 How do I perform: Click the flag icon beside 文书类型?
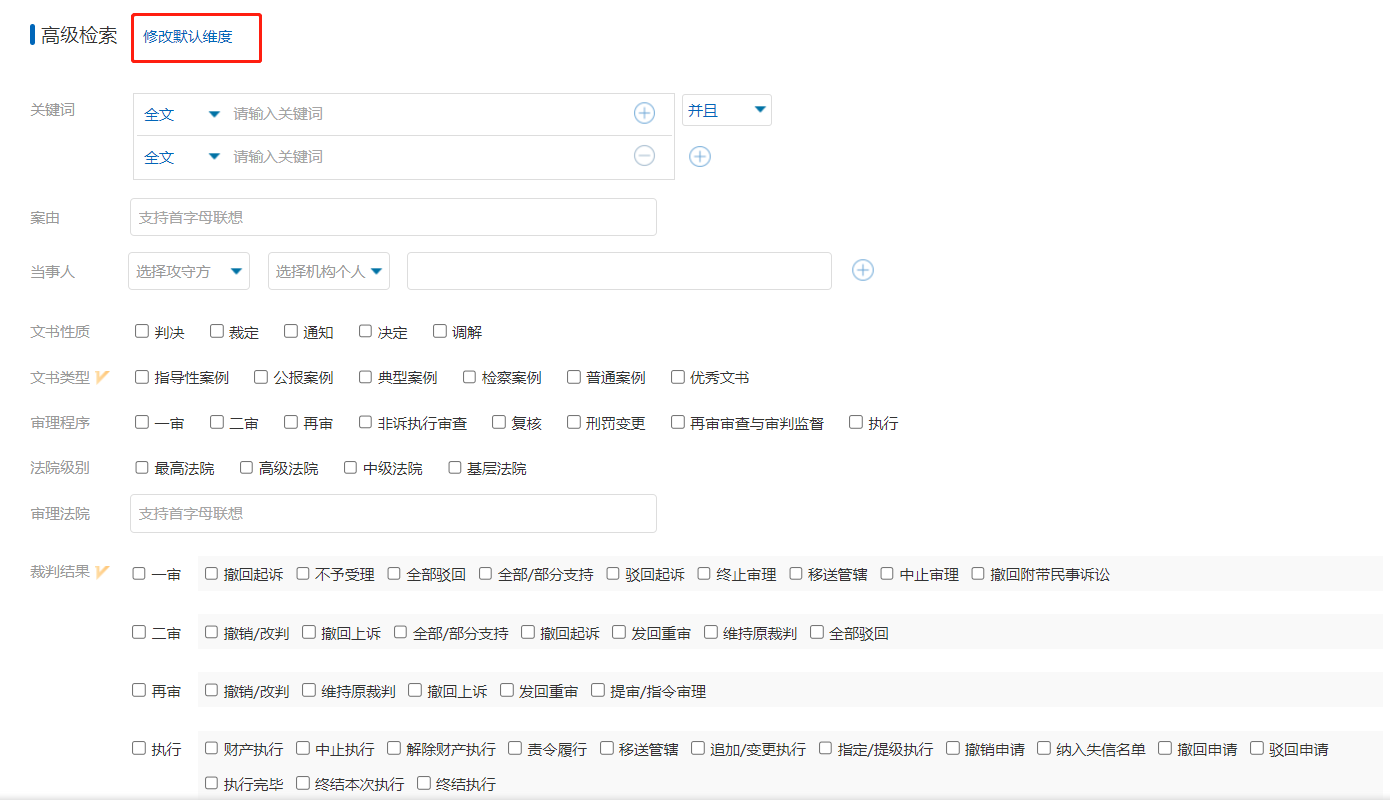103,377
